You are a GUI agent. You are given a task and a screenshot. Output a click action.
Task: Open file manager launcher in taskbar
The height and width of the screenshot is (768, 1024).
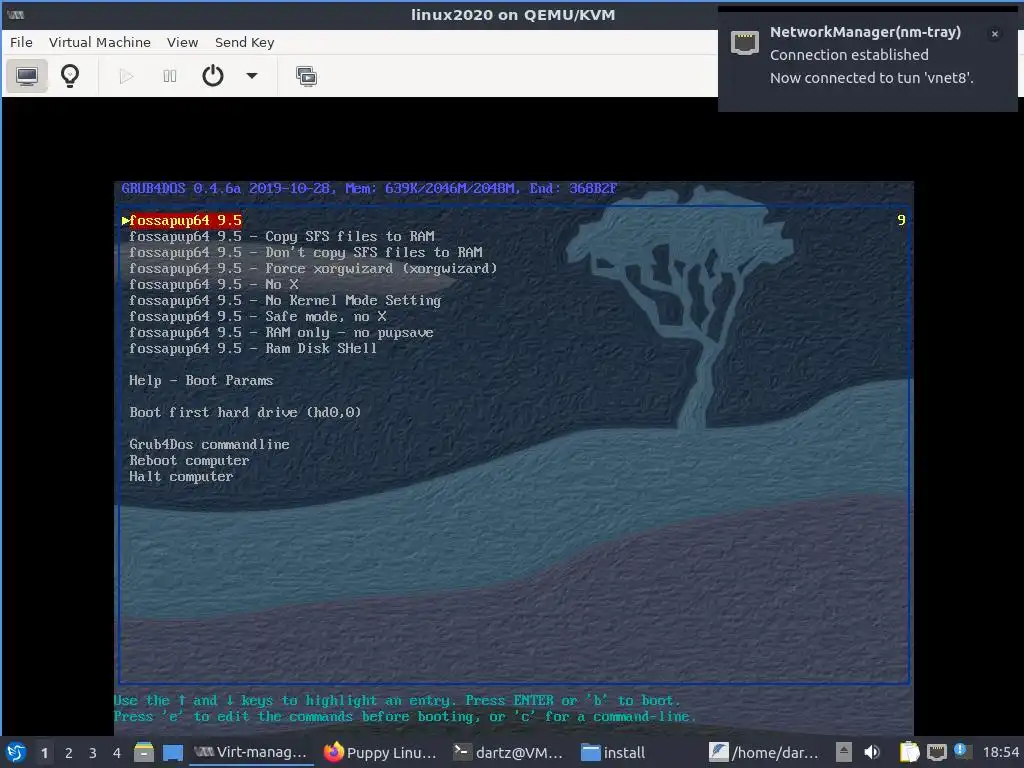pos(144,752)
